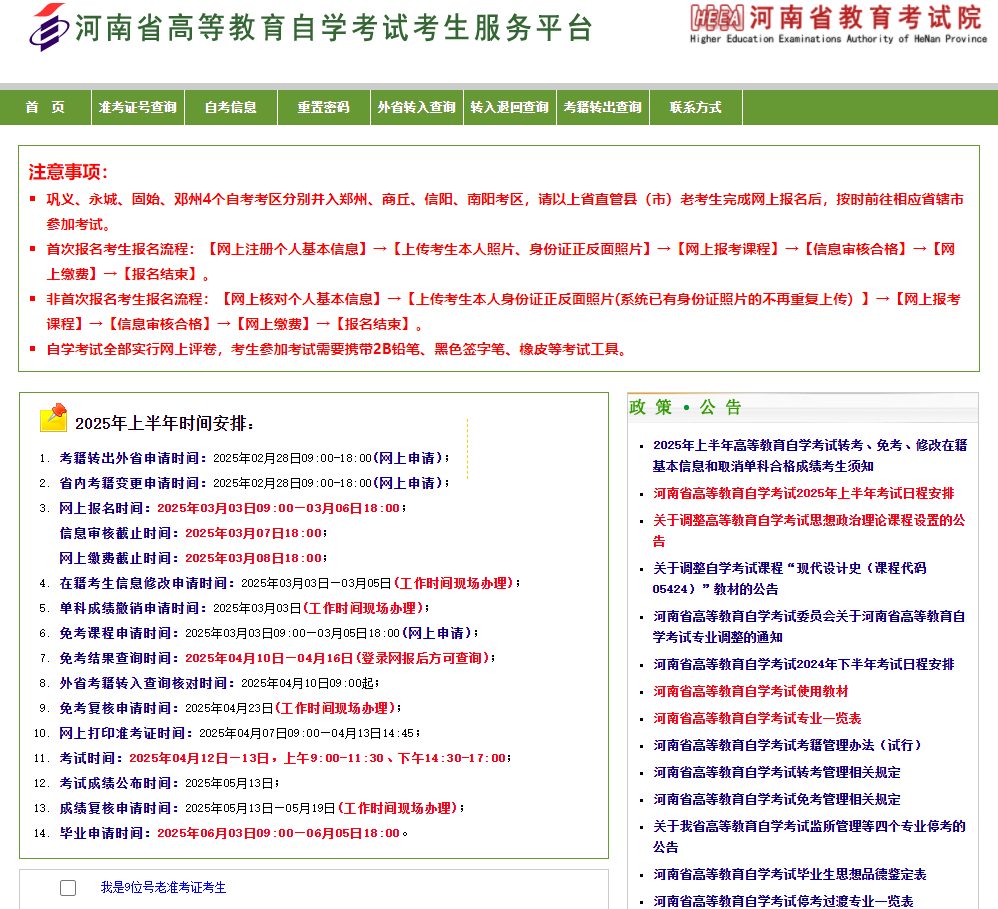This screenshot has width=998, height=909.
Task: Open 考籍转出查询 in the menu bar
Action: point(603,106)
